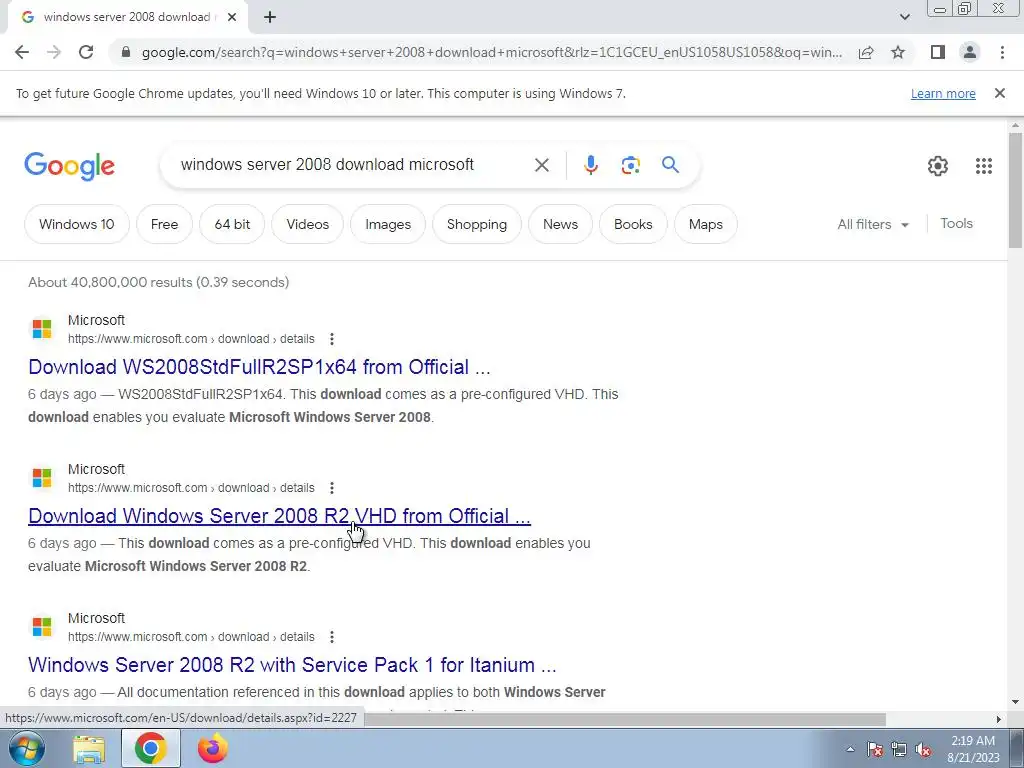Launch Firefox from taskbar

[213, 748]
